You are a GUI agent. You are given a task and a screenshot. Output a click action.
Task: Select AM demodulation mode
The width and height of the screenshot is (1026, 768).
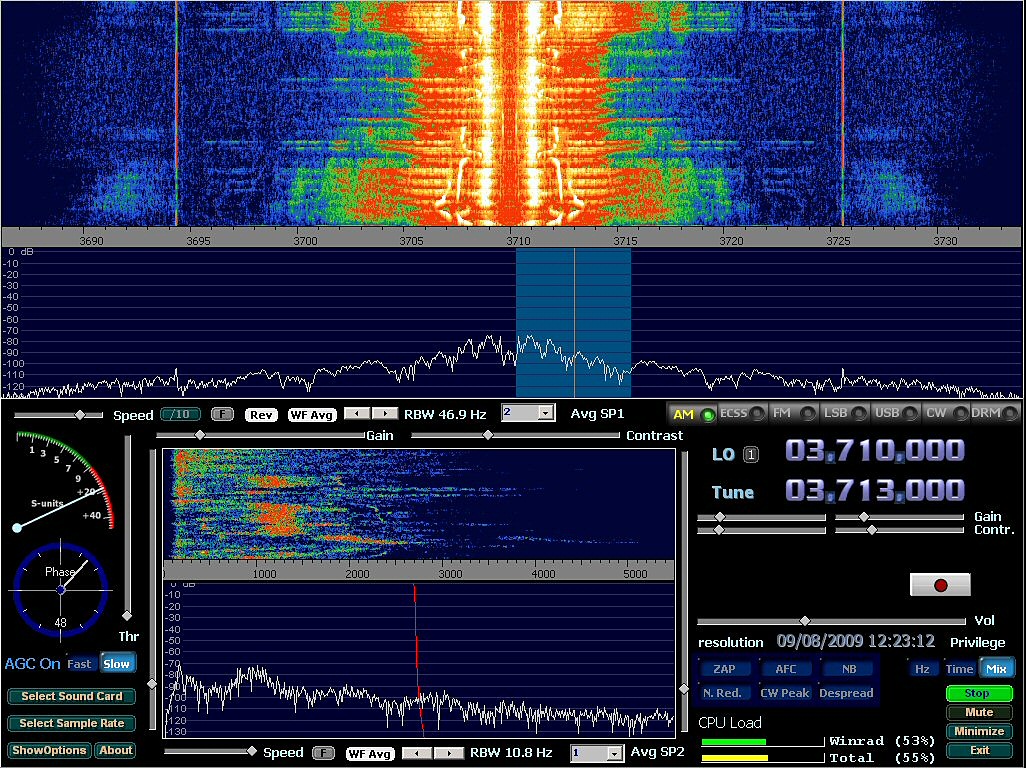[x=692, y=414]
